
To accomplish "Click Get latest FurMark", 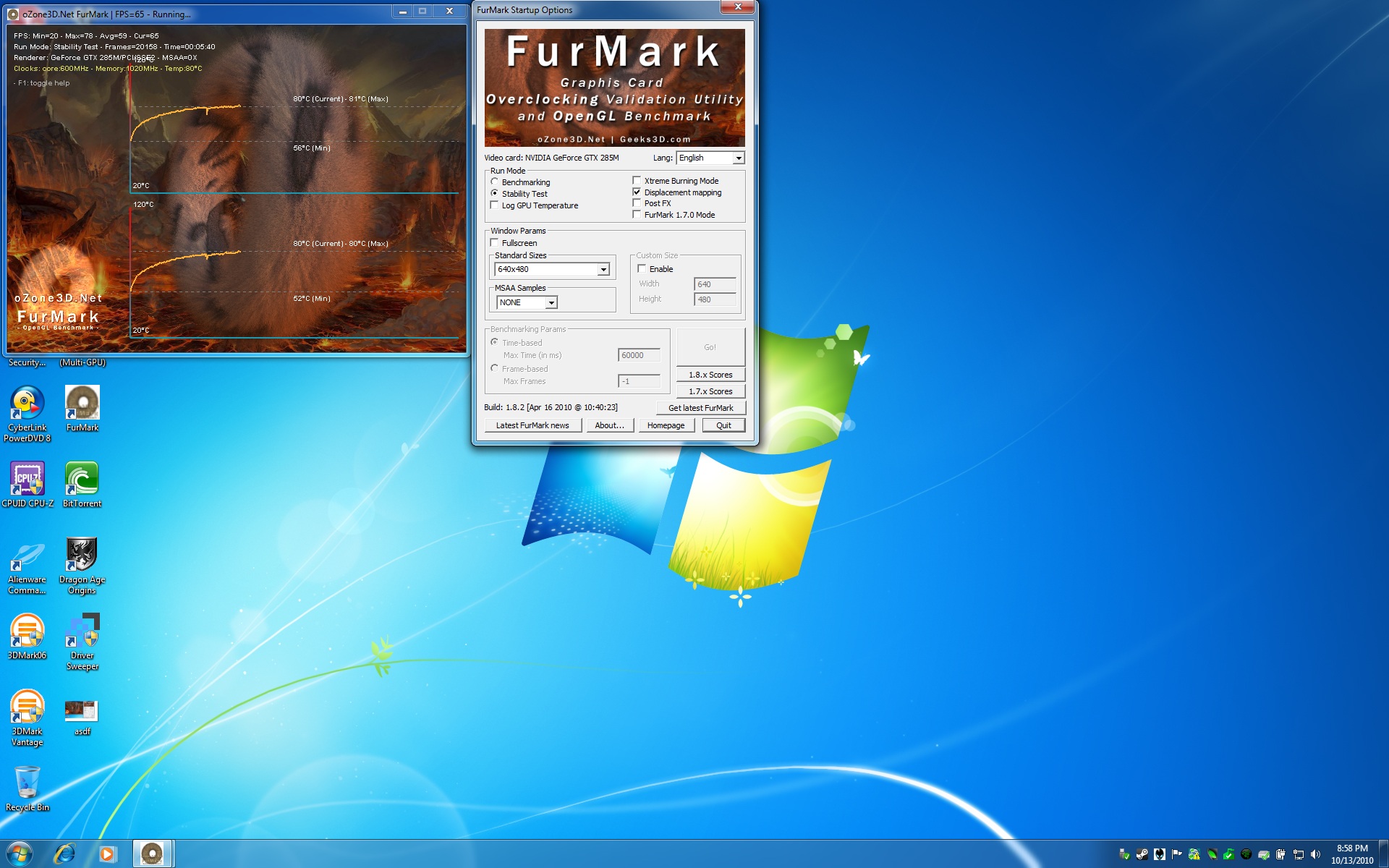I will click(x=701, y=408).
